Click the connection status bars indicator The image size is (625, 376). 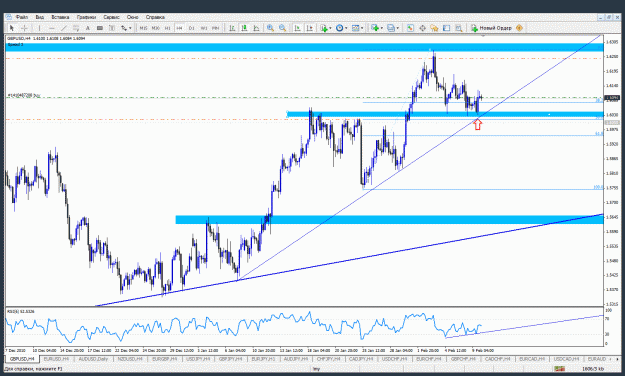(560, 369)
